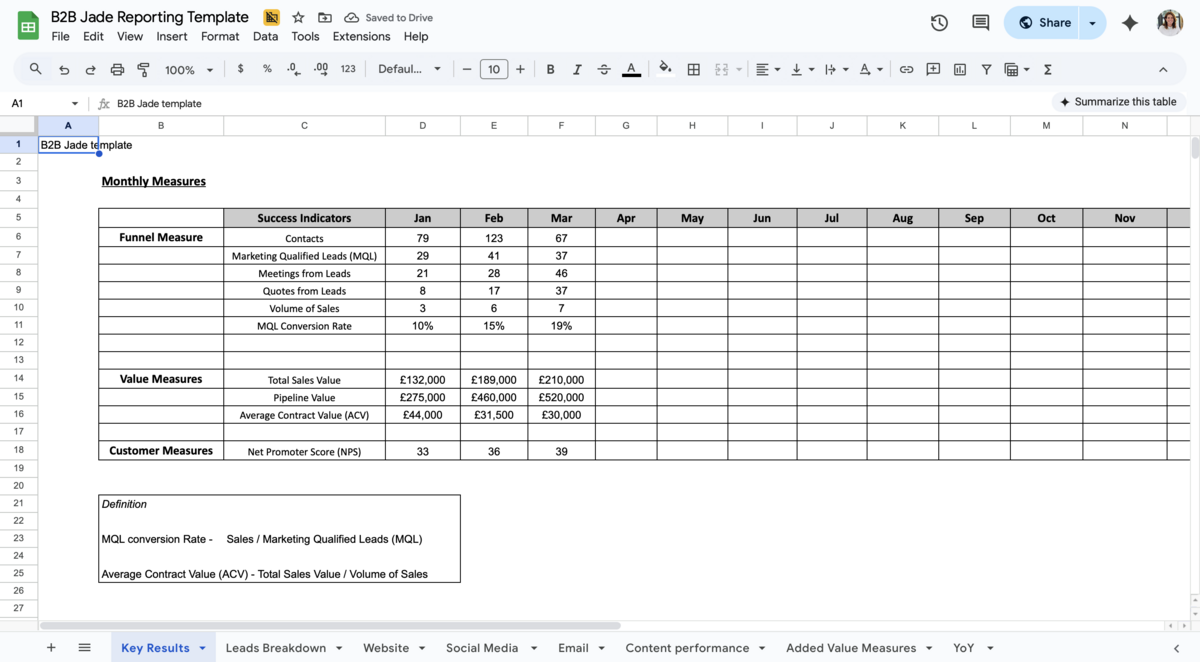The width and height of the screenshot is (1200, 662).
Task: Undo the last action
Action: point(64,69)
